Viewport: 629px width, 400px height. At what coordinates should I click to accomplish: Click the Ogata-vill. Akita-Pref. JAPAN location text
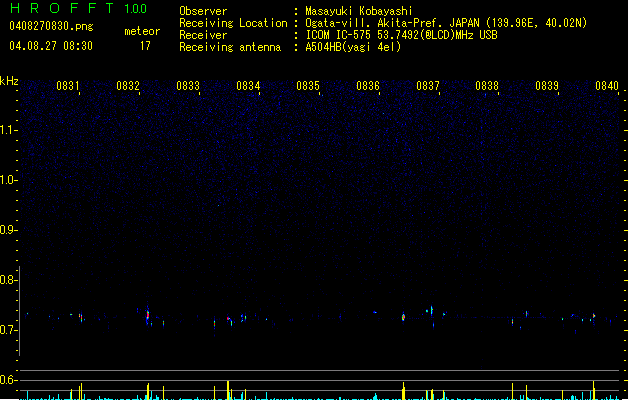point(446,23)
